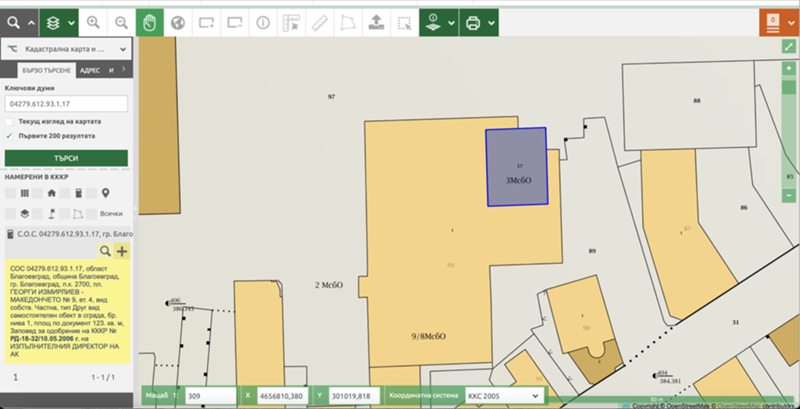Toggle fullscreen map with expand icon
Viewport: 800px width, 409px height.
click(x=789, y=46)
